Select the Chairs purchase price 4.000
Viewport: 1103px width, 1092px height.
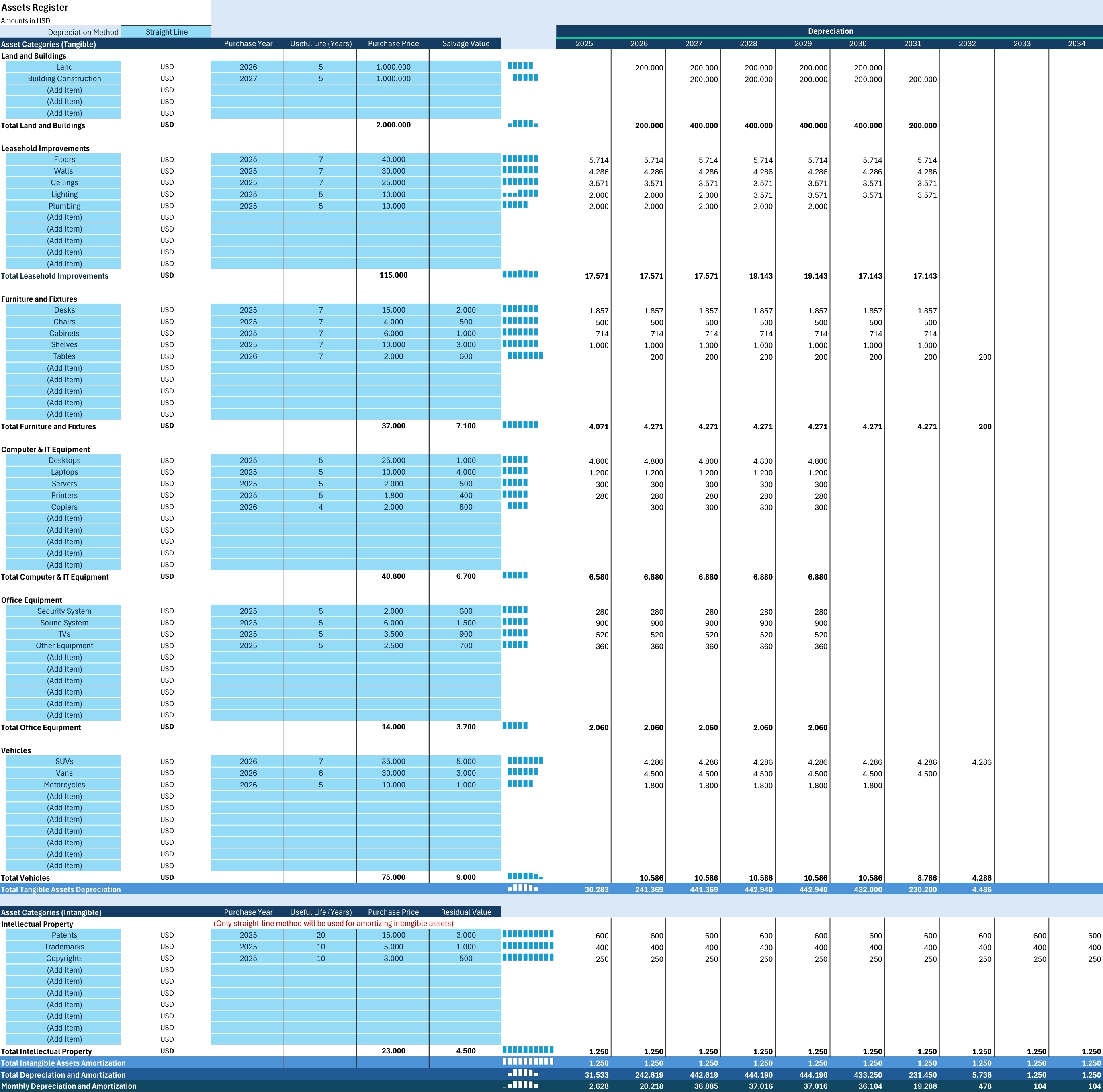click(x=393, y=322)
